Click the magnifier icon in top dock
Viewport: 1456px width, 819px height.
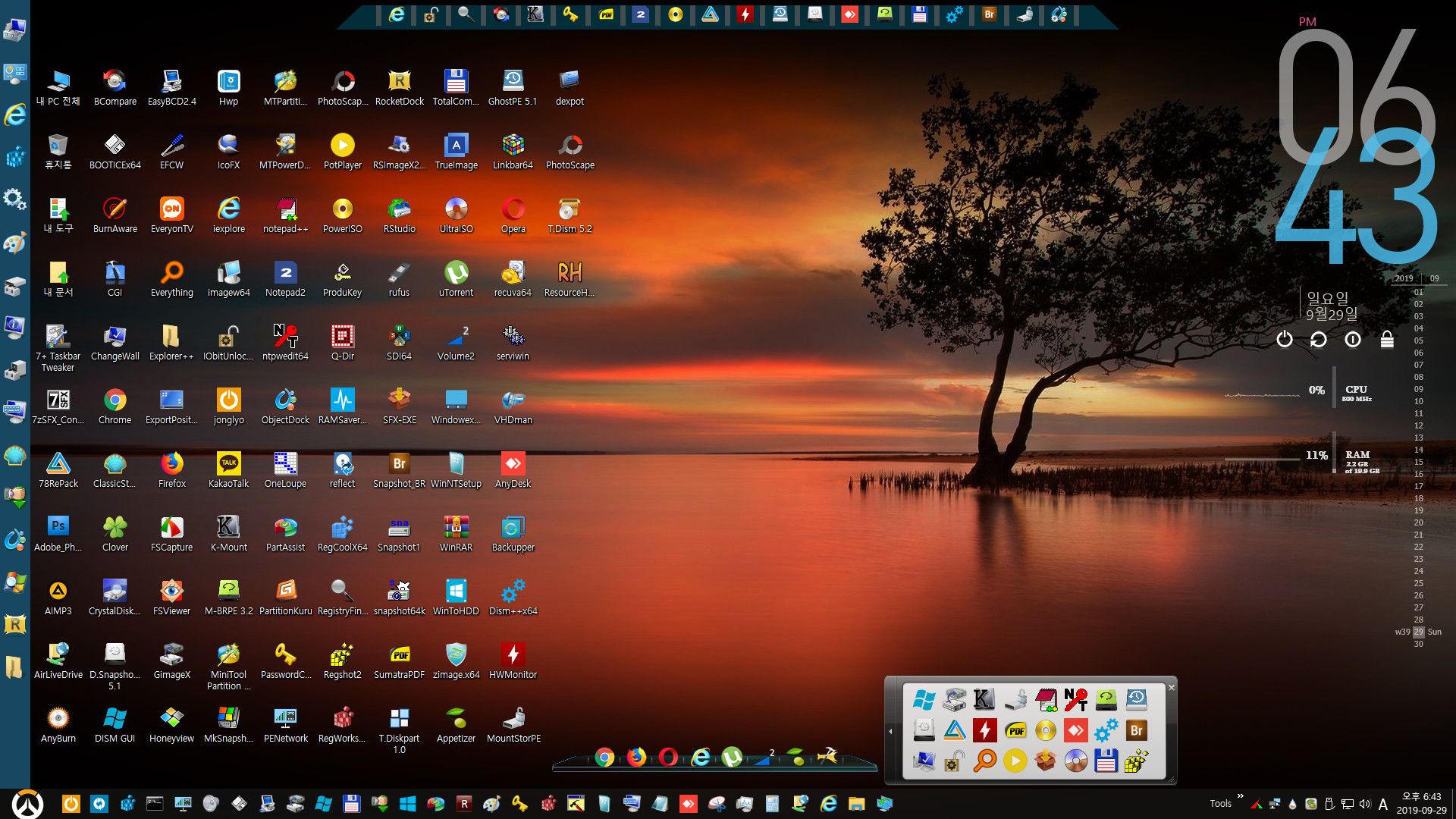pyautogui.click(x=466, y=14)
